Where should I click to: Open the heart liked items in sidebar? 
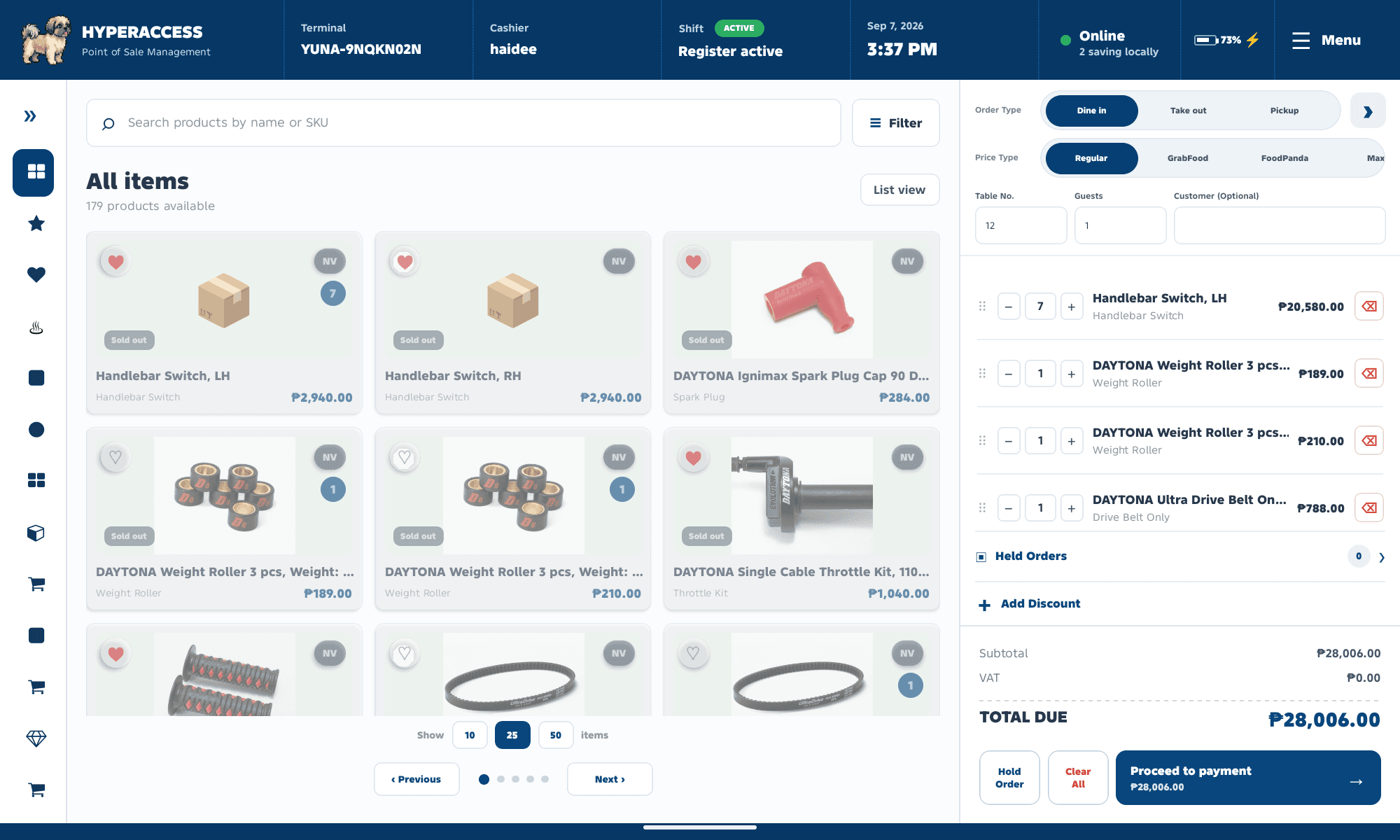(36, 275)
